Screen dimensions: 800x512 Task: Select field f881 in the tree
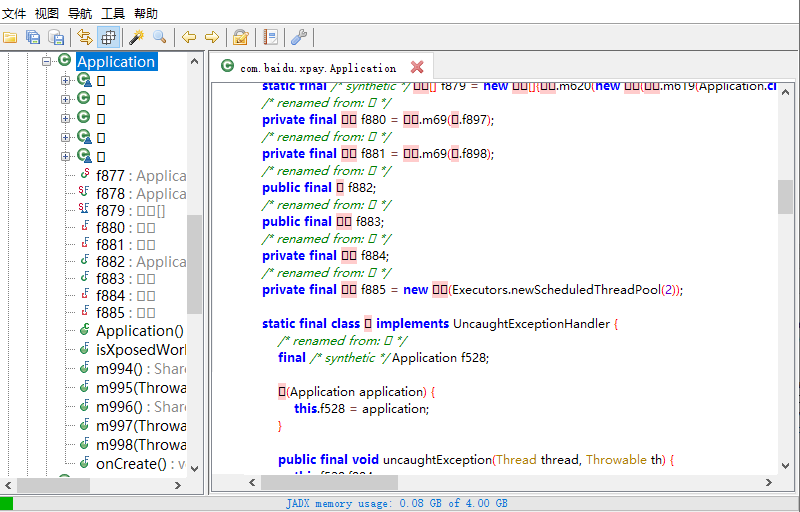coord(126,245)
